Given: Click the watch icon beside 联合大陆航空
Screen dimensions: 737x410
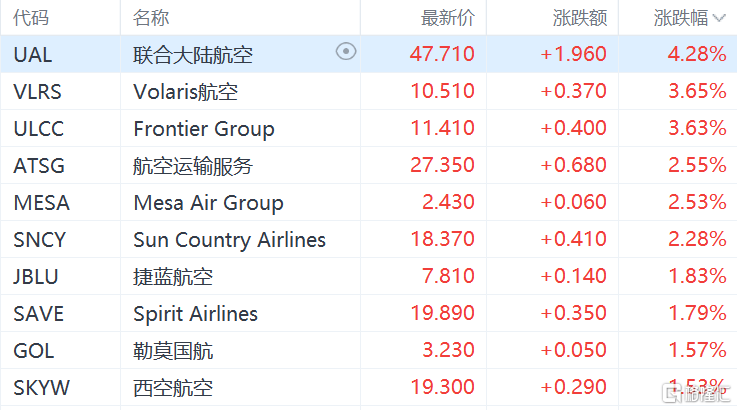Looking at the screenshot, I should pyautogui.click(x=346, y=53).
